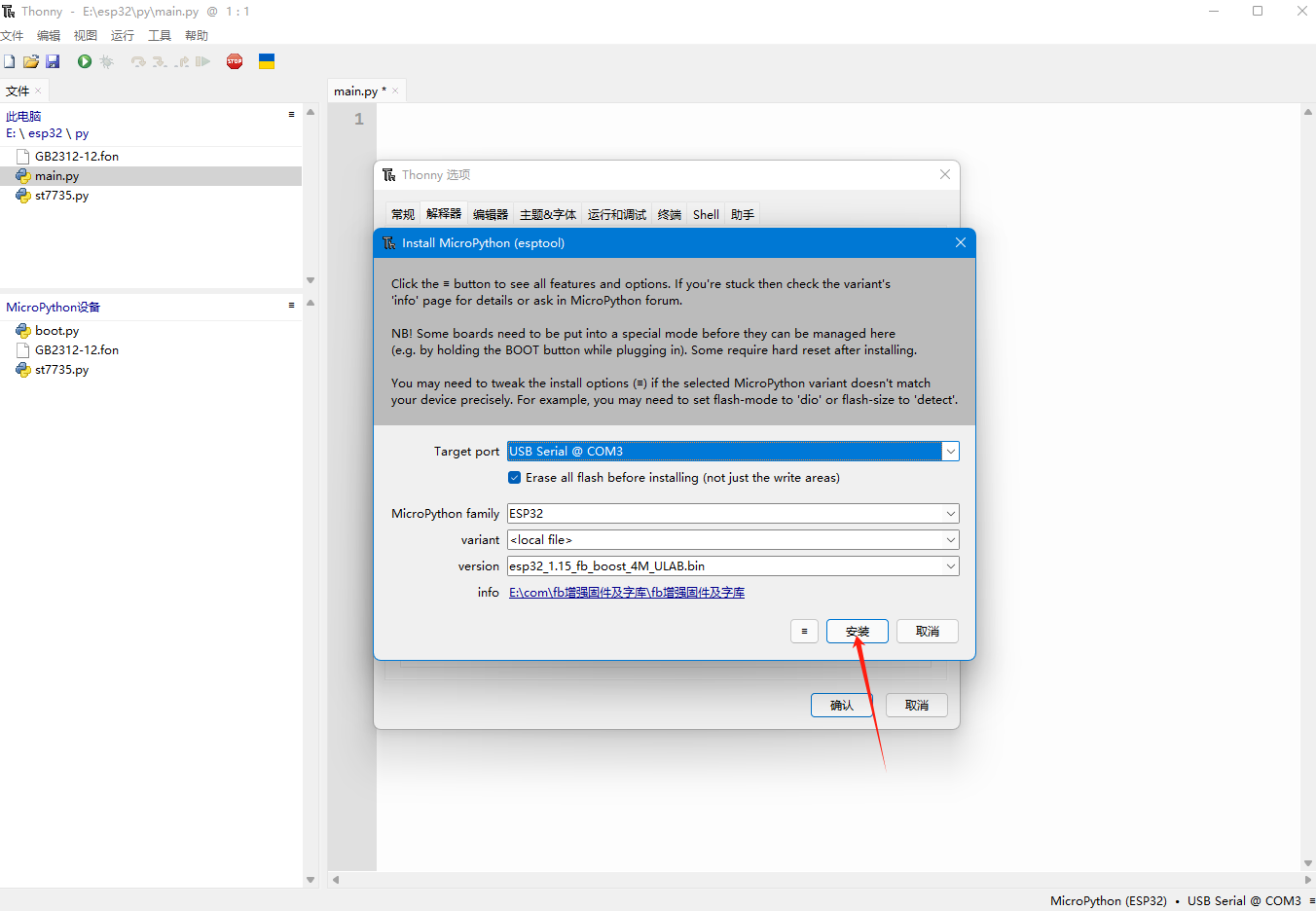Screen dimensions: 1316x911
Task: Switch to 终端 tab in options window
Action: (x=670, y=214)
